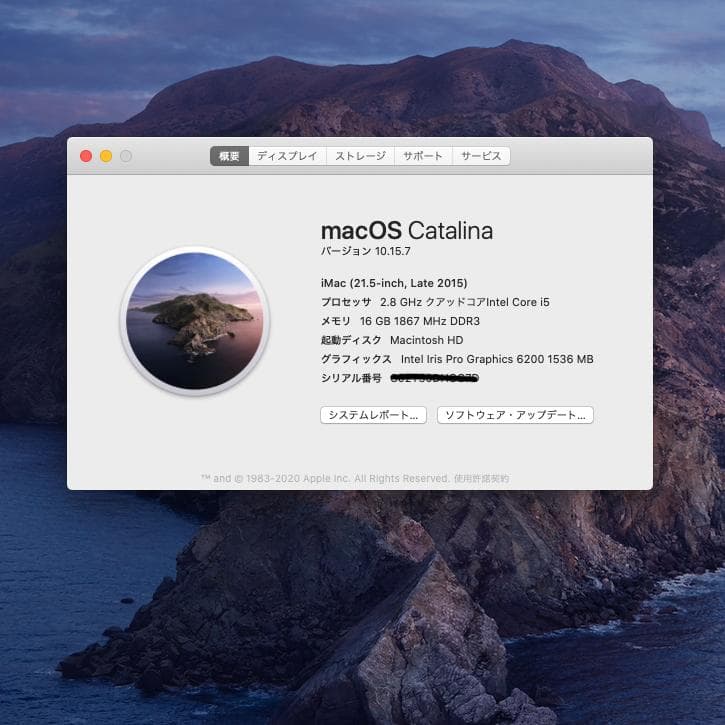Click the 16 GB 1867 MHz DDR3 value
The image size is (725, 725).
[420, 321]
